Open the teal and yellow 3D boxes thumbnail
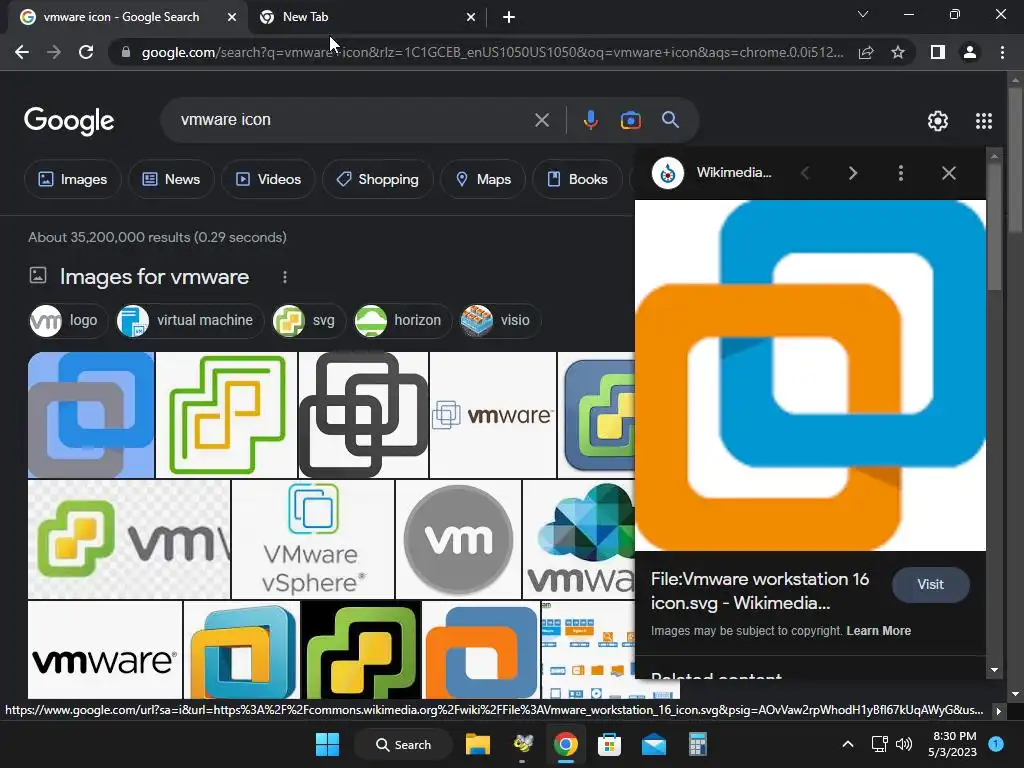1024x768 pixels. pos(242,650)
